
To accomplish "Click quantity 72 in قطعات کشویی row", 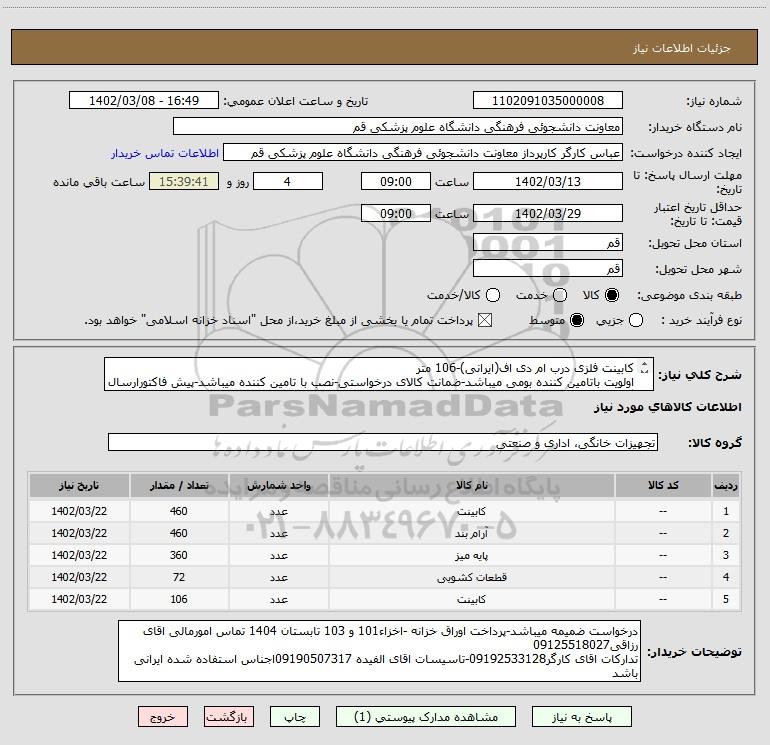I will click(179, 577).
